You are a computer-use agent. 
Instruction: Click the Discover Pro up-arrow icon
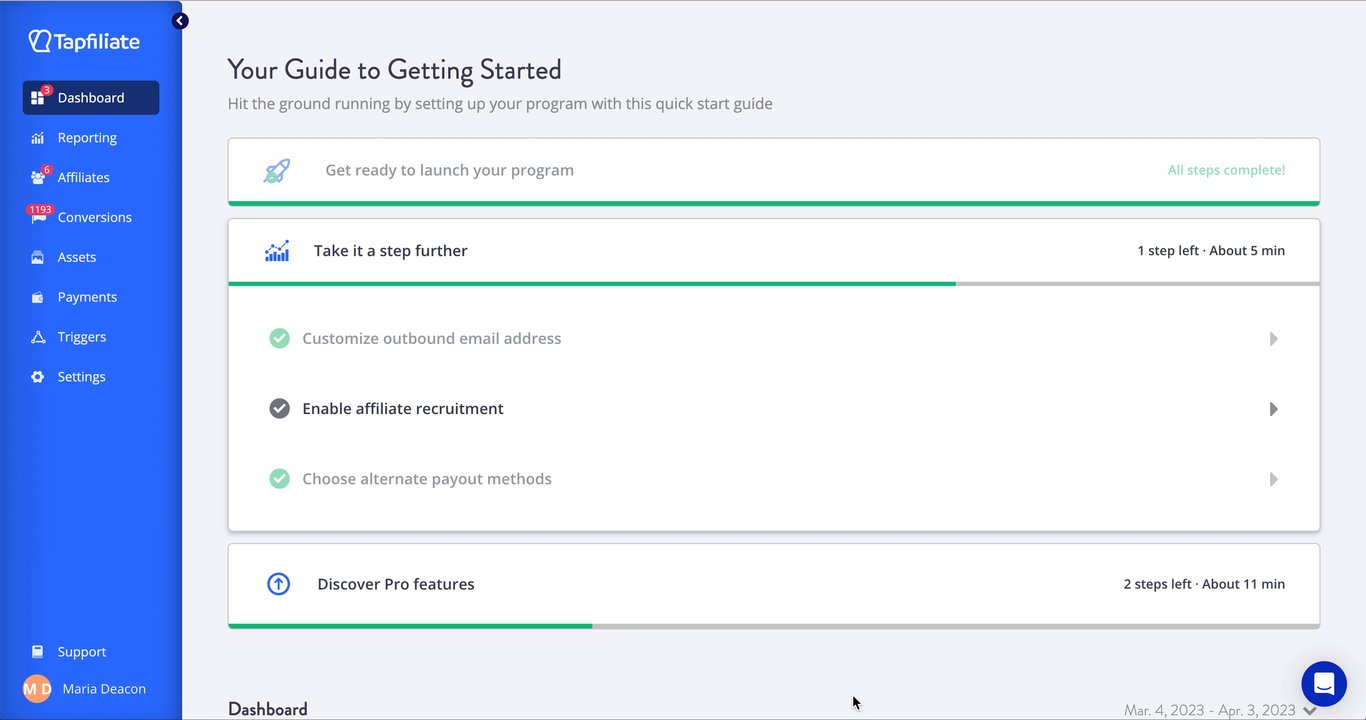tap(278, 584)
